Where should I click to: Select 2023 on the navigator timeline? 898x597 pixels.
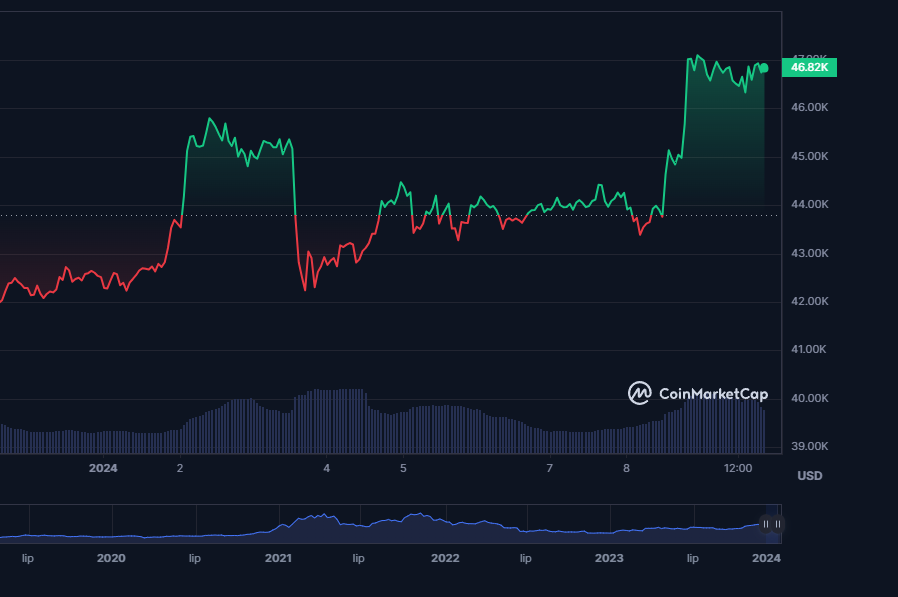609,558
